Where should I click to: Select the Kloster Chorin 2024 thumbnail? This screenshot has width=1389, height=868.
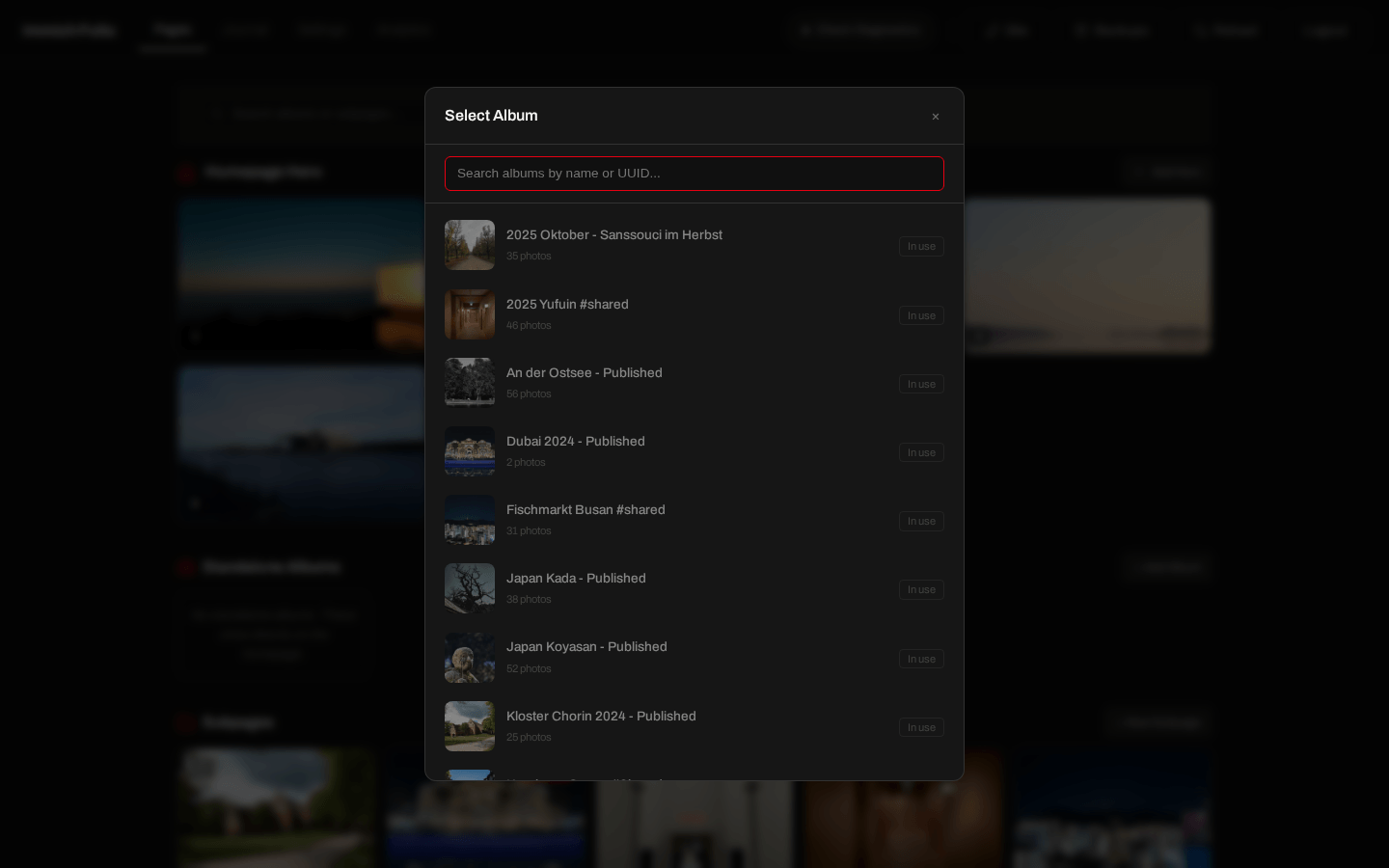(470, 726)
